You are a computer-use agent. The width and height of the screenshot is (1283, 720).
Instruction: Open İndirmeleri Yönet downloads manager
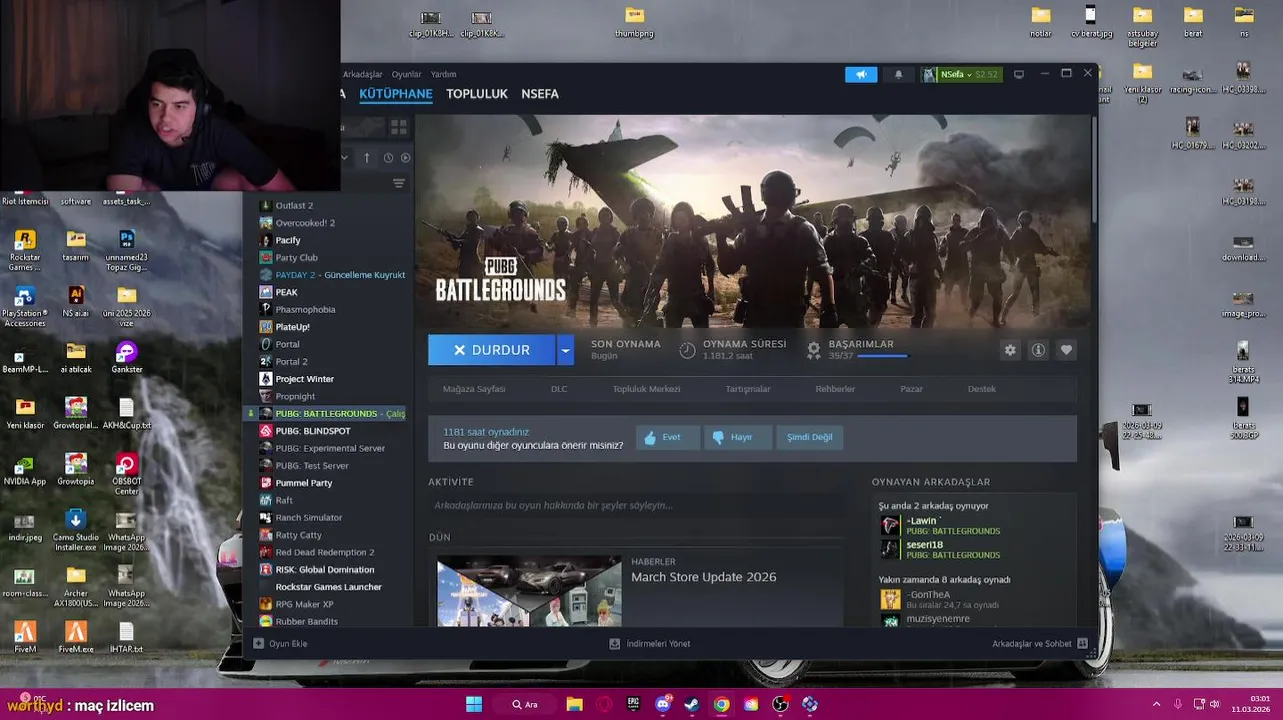(650, 644)
